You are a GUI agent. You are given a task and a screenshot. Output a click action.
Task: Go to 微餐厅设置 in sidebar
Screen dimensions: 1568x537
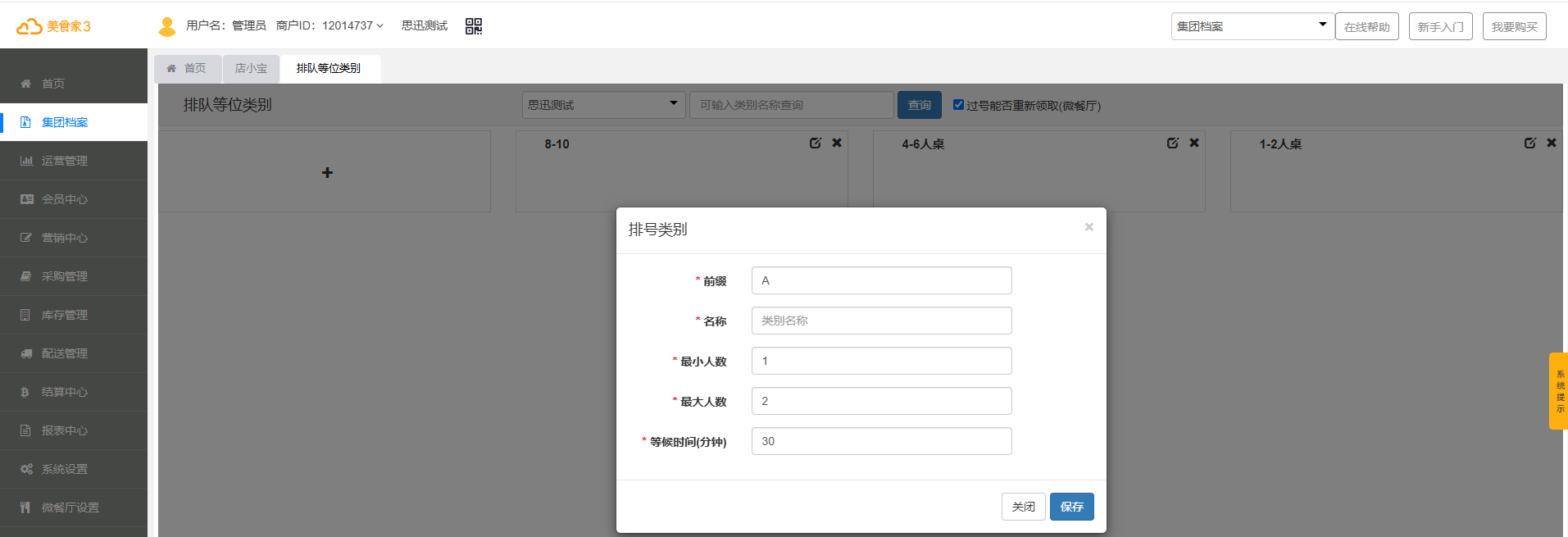[70, 507]
